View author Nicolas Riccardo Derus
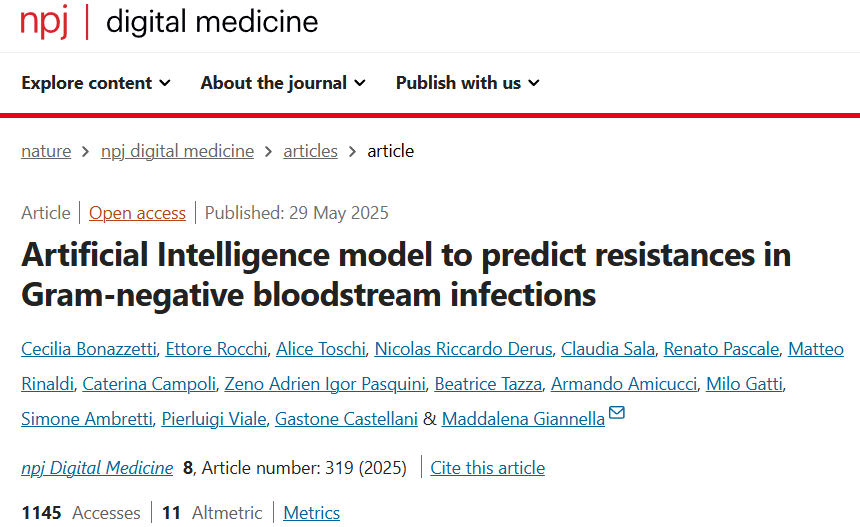860x527 pixels. coord(463,349)
